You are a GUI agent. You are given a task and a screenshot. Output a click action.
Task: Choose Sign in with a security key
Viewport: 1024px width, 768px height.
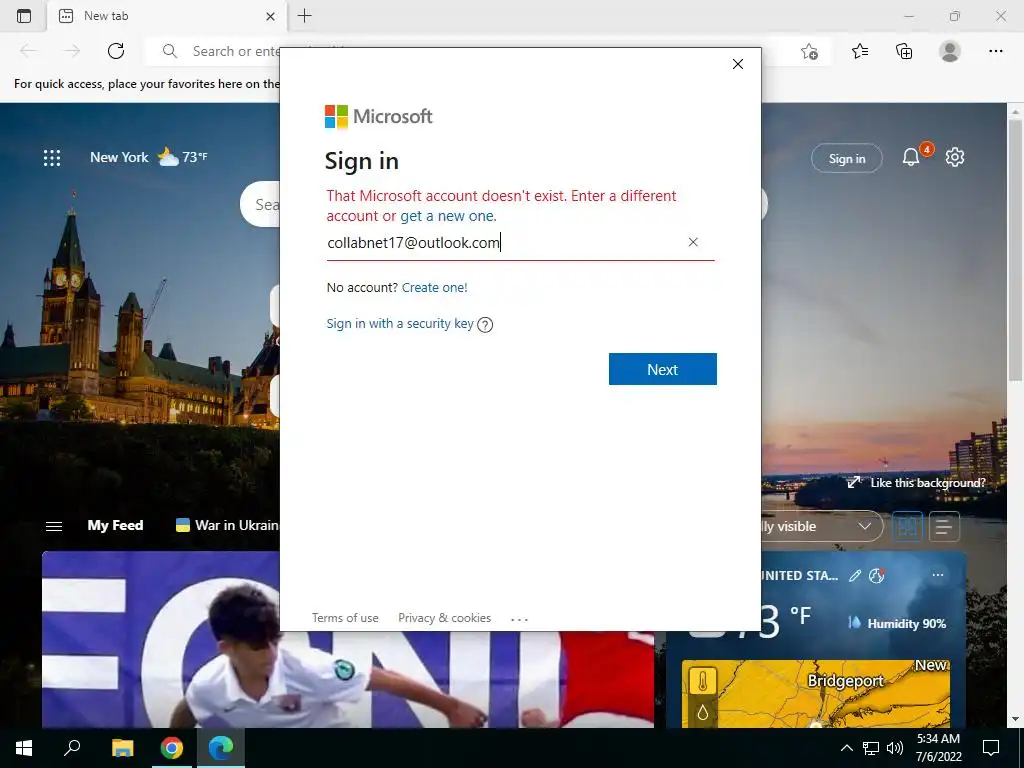(x=400, y=323)
